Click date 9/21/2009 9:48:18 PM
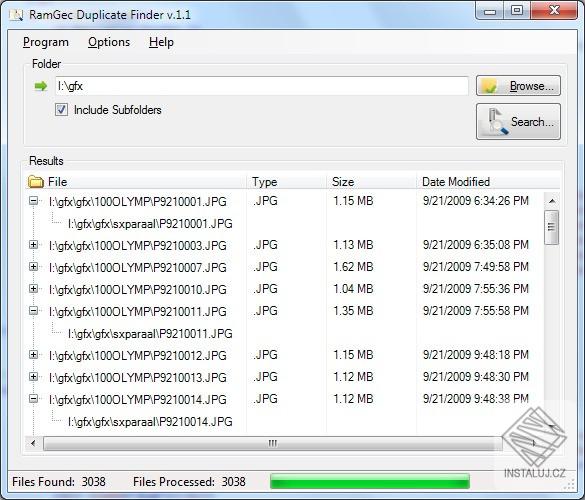Screen dimensions: 585x500 pyautogui.click(x=476, y=354)
